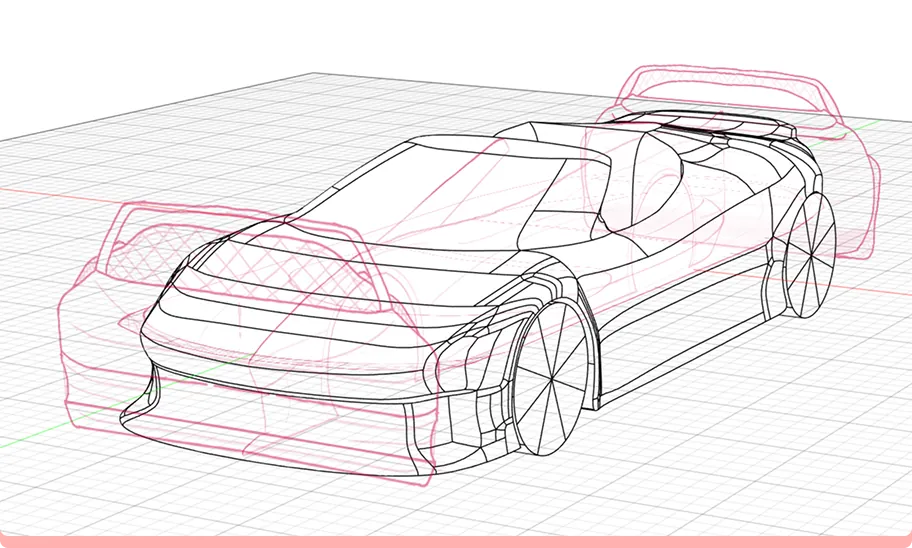Select the car's rear wheel wireframe

810,254
